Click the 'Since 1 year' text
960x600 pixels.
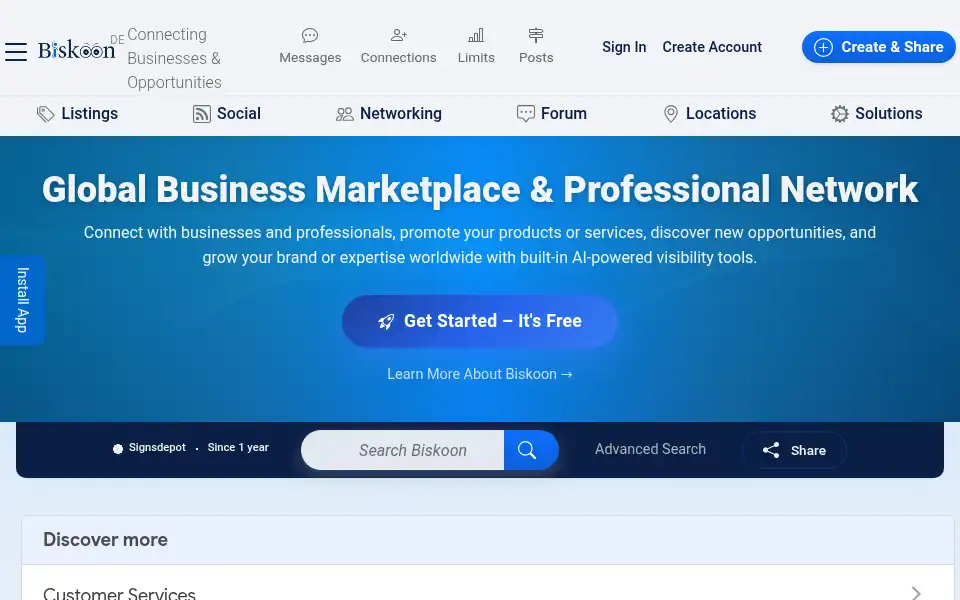click(238, 448)
